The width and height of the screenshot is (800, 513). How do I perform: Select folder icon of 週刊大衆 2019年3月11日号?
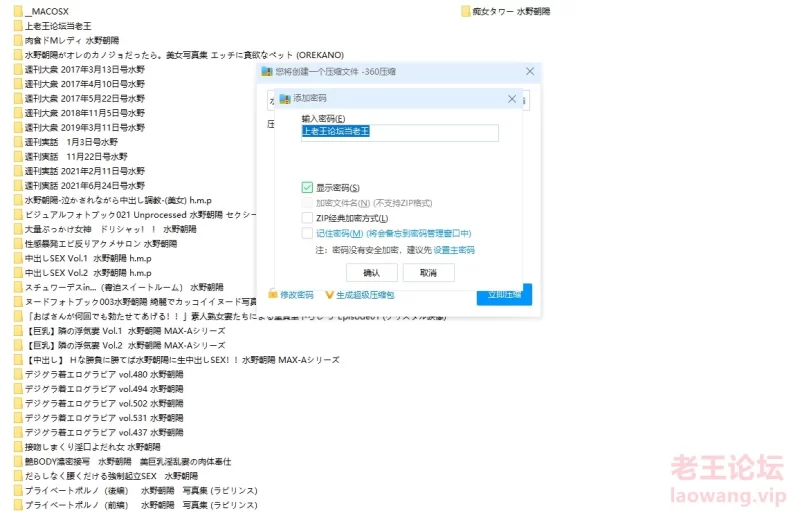pos(18,127)
